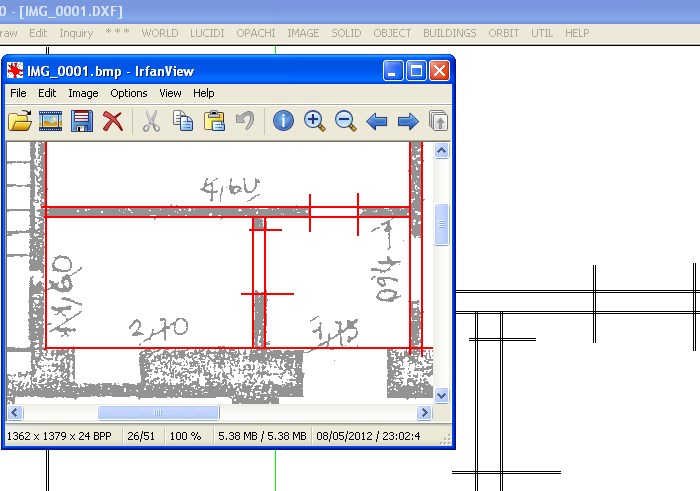The width and height of the screenshot is (700, 491).
Task: Open the IrfanView Edit menu
Action: pyautogui.click(x=47, y=93)
